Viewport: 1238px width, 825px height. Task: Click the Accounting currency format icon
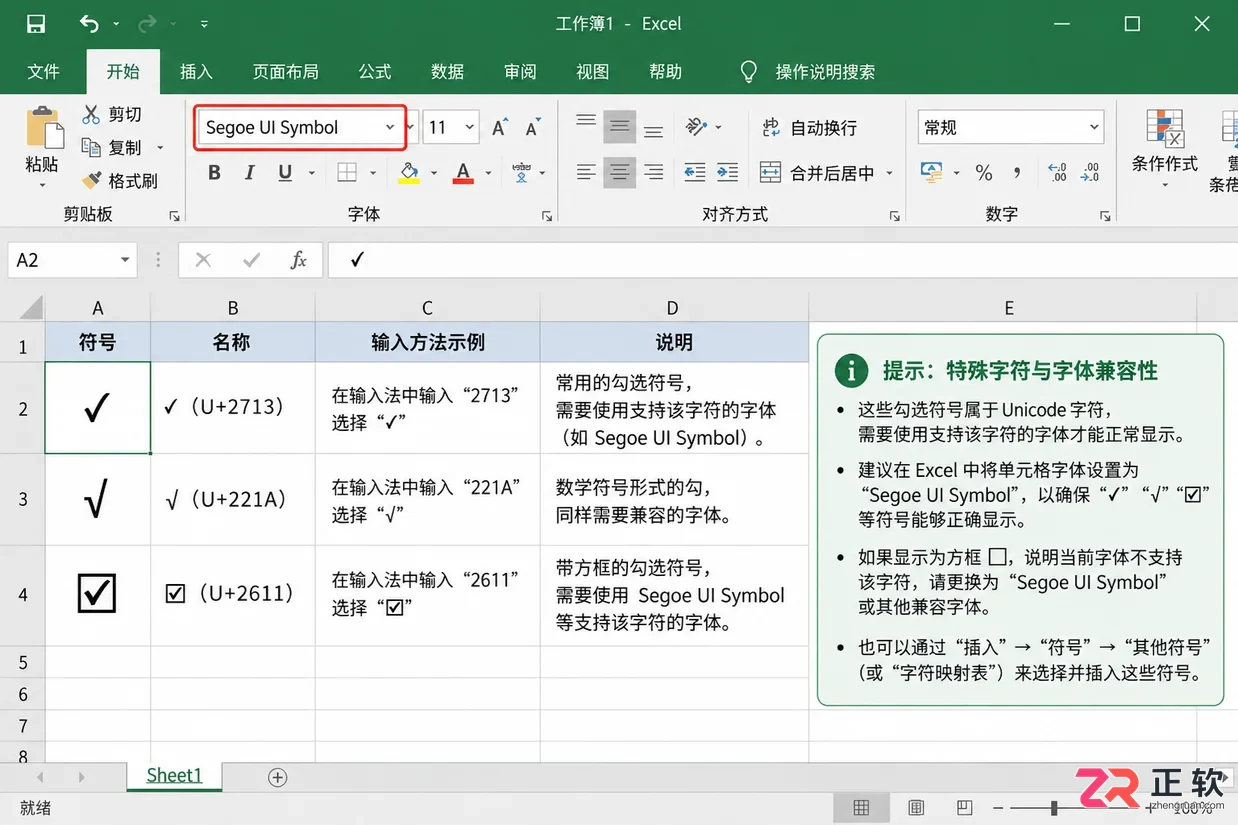933,173
